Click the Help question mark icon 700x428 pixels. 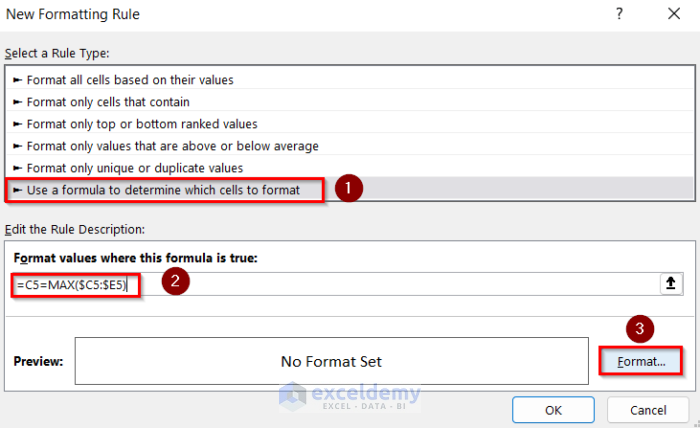click(620, 14)
